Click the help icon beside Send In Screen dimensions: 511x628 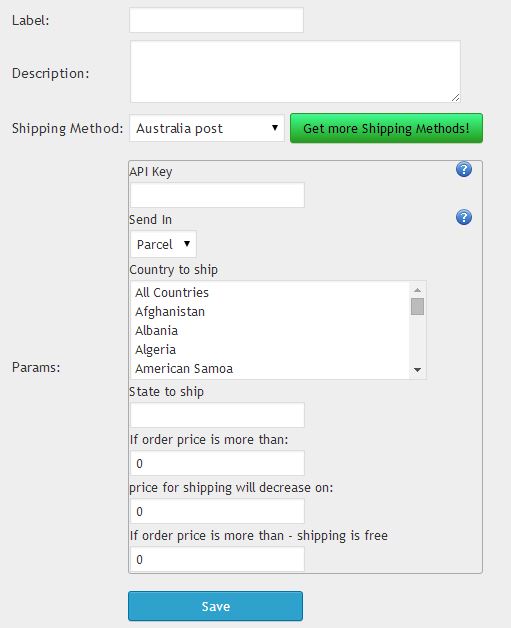click(x=464, y=217)
